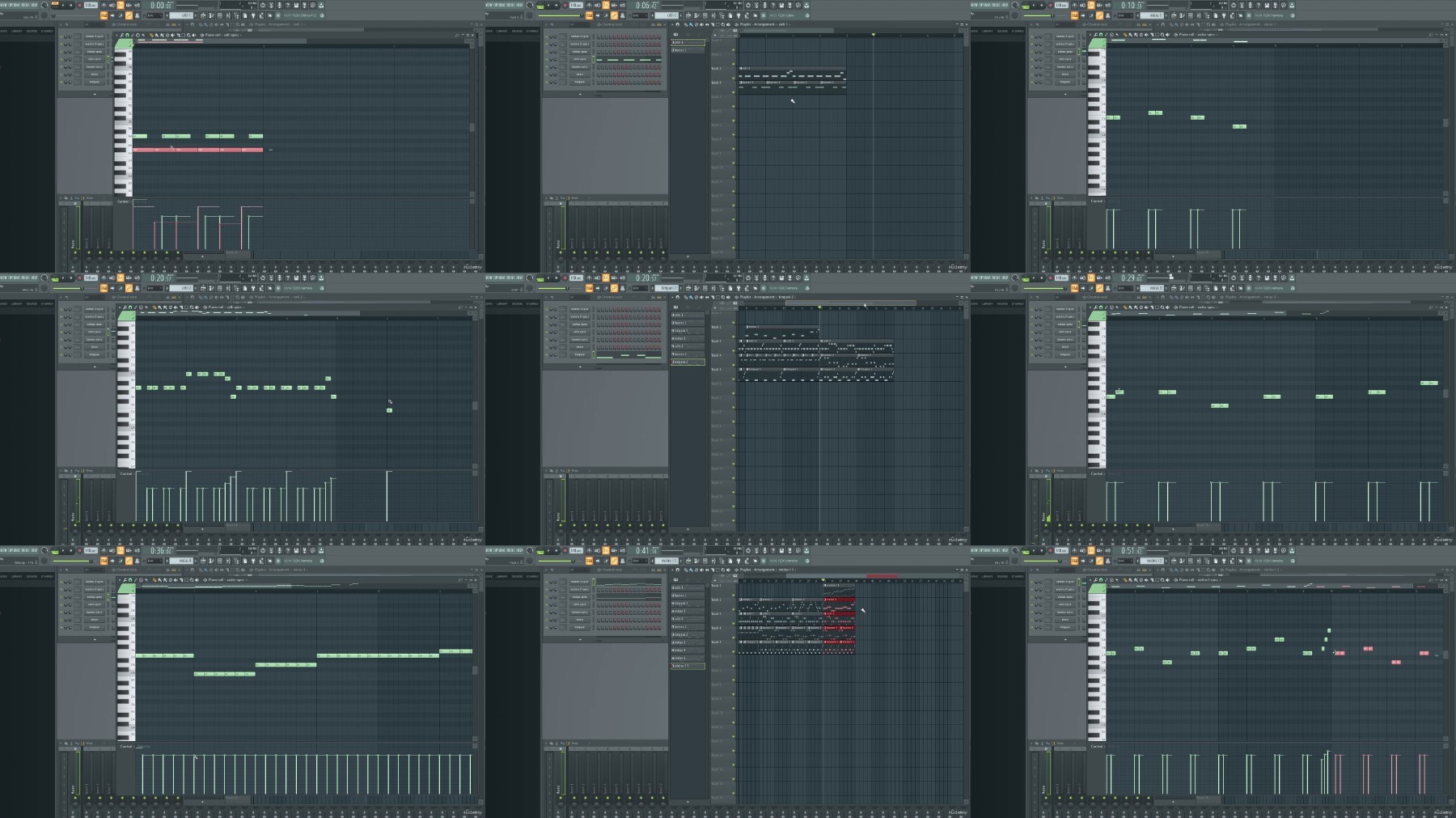
Task: Click the add channel plus button in the 0:00 frame
Action: (94, 94)
